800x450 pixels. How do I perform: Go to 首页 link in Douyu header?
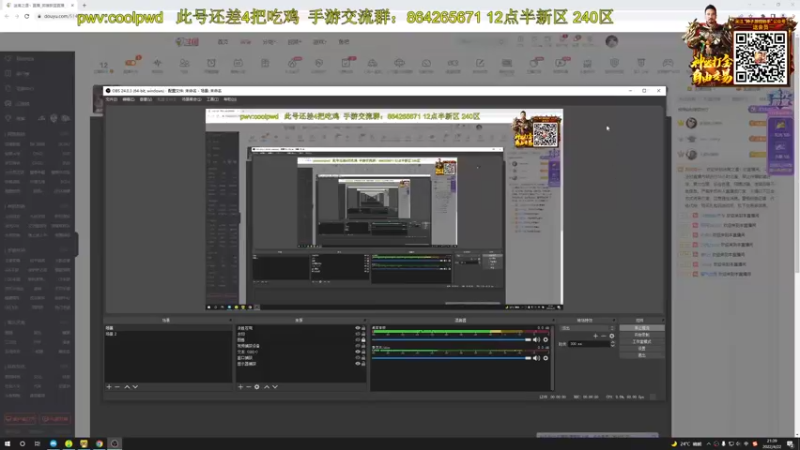tap(223, 42)
